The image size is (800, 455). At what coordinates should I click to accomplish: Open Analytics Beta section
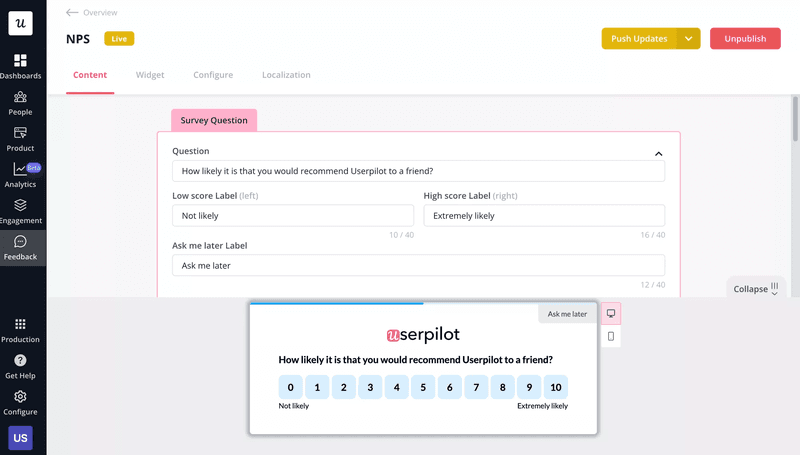(20, 175)
